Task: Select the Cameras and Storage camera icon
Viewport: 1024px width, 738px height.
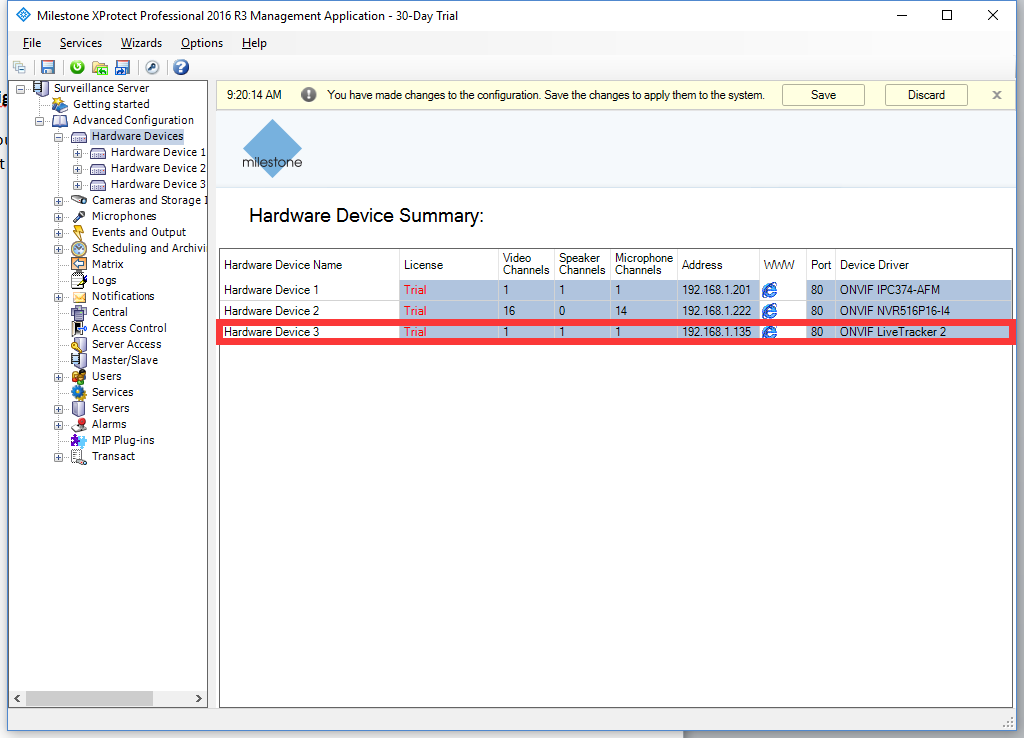Action: click(x=79, y=200)
